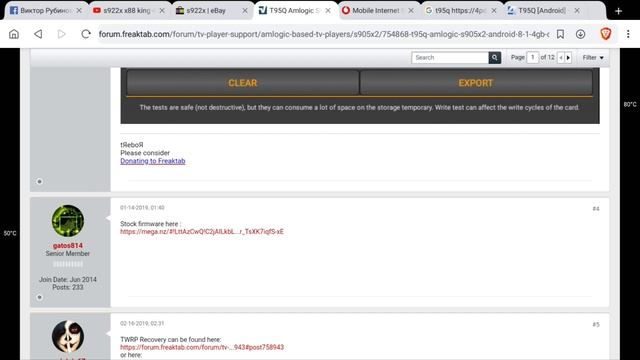This screenshot has height=360, width=640.
Task: Click the CLEAR button
Action: (242, 83)
